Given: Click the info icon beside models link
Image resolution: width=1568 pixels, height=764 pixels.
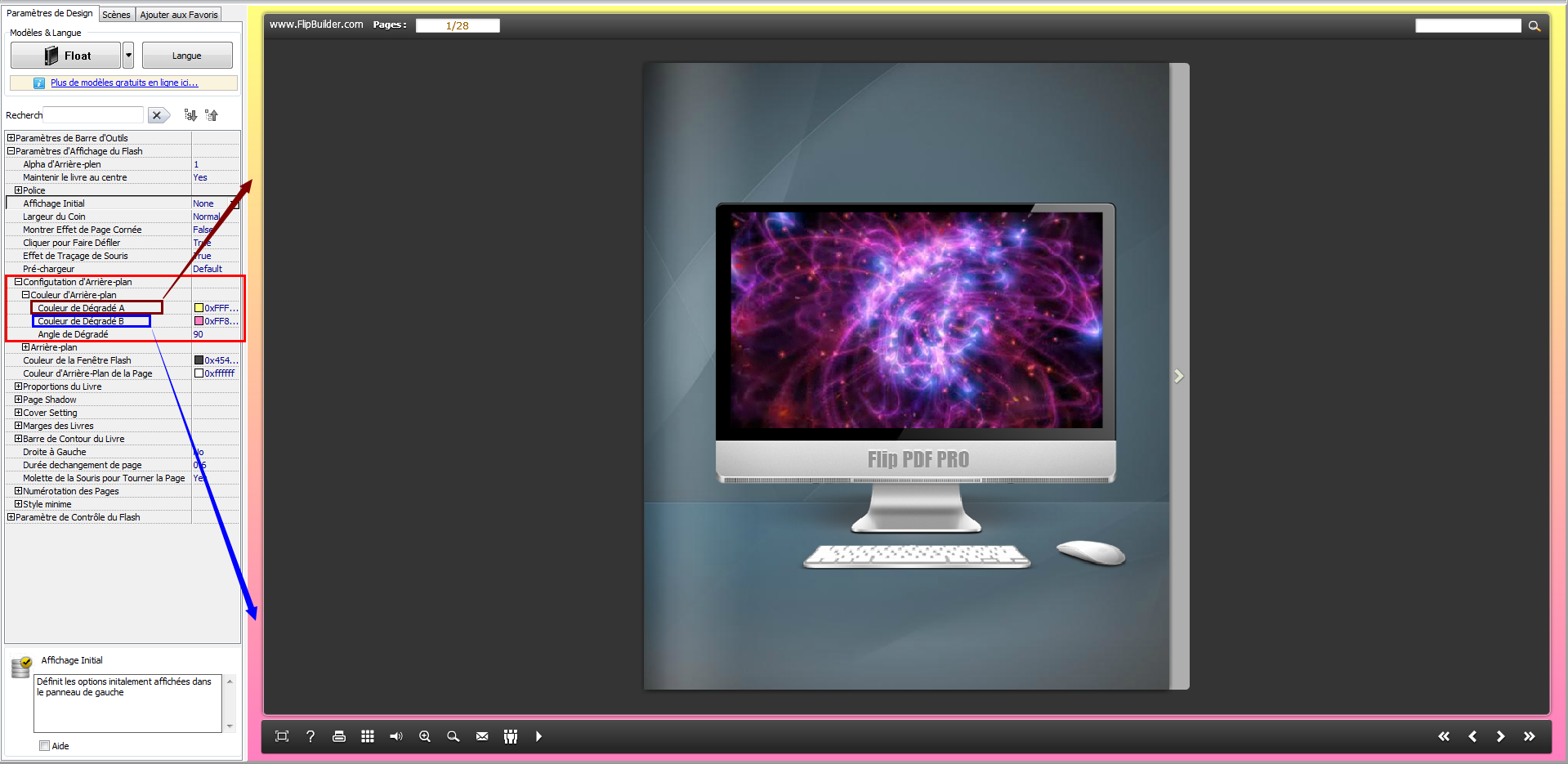Looking at the screenshot, I should click(39, 83).
